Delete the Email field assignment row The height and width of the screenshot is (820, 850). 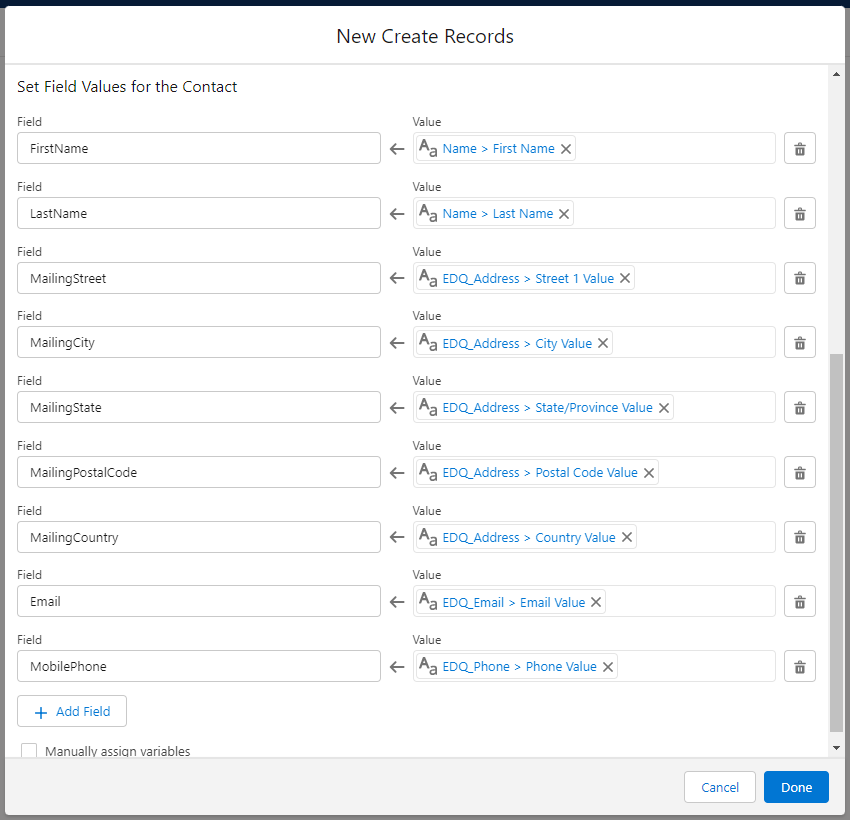[799, 602]
